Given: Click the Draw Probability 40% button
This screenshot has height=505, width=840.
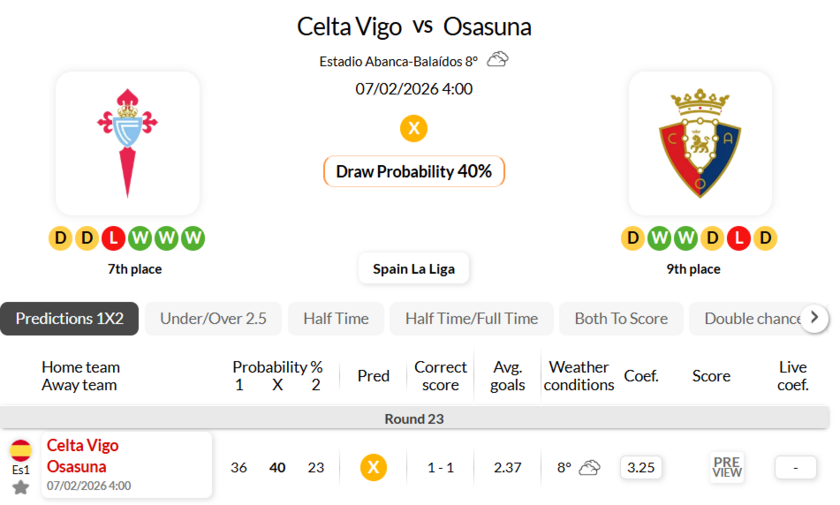Looking at the screenshot, I should pyautogui.click(x=414, y=171).
